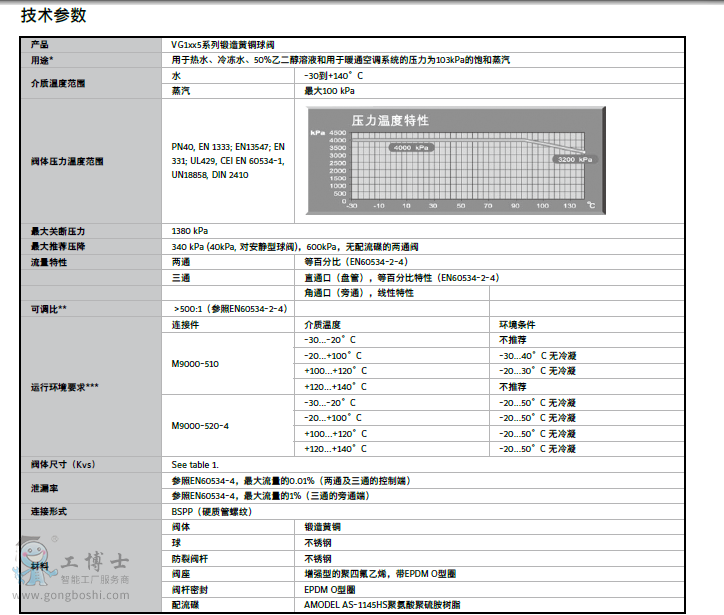Screen dimensions: 724x615
Task: Click the 介质温度 column header
Action: pos(323,325)
